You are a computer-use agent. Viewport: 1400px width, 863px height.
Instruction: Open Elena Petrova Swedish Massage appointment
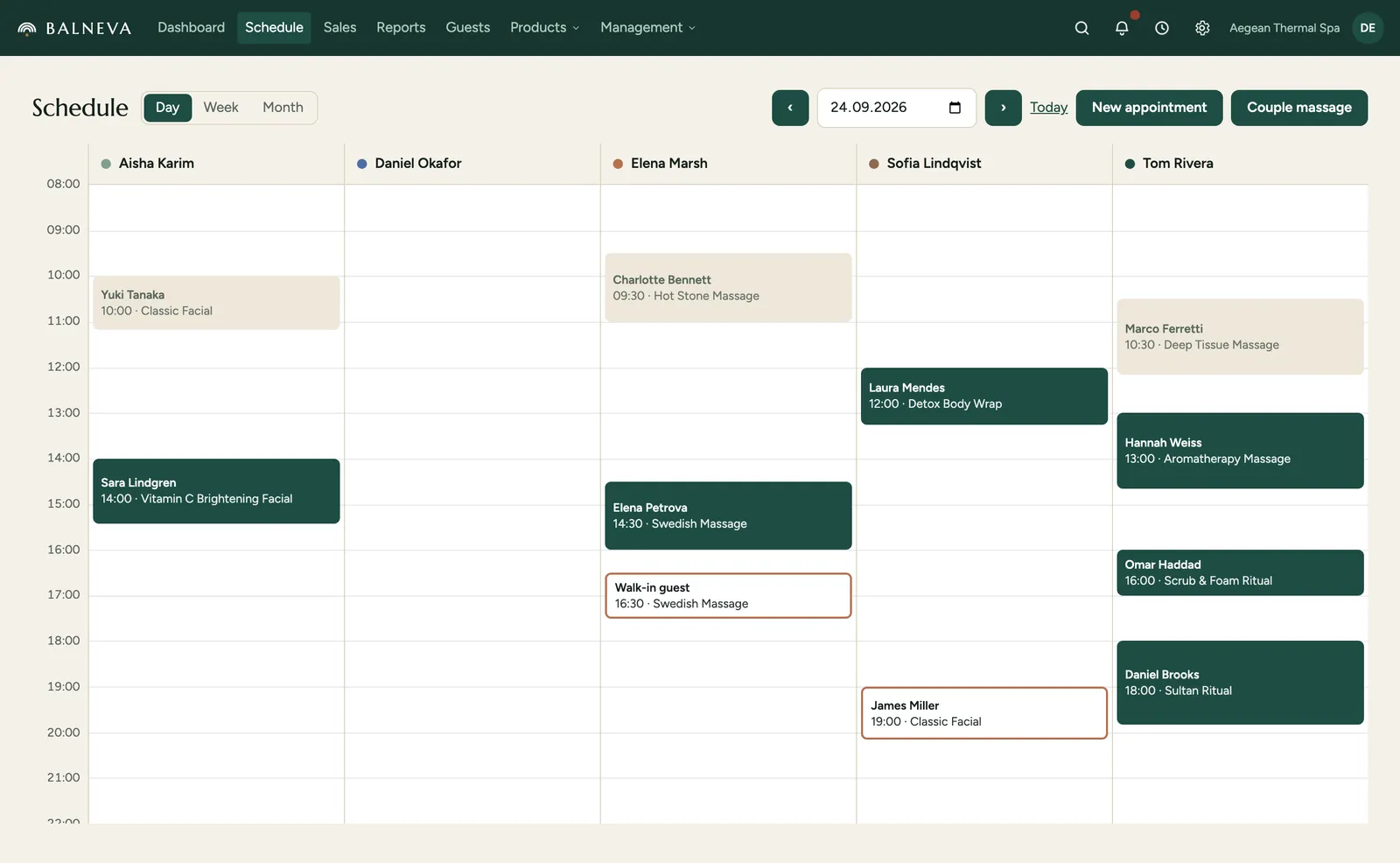pyautogui.click(x=728, y=516)
